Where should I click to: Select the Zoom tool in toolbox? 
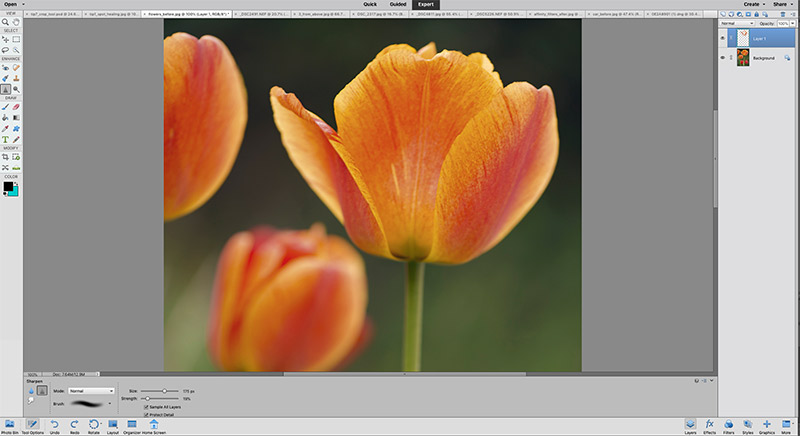coord(5,22)
